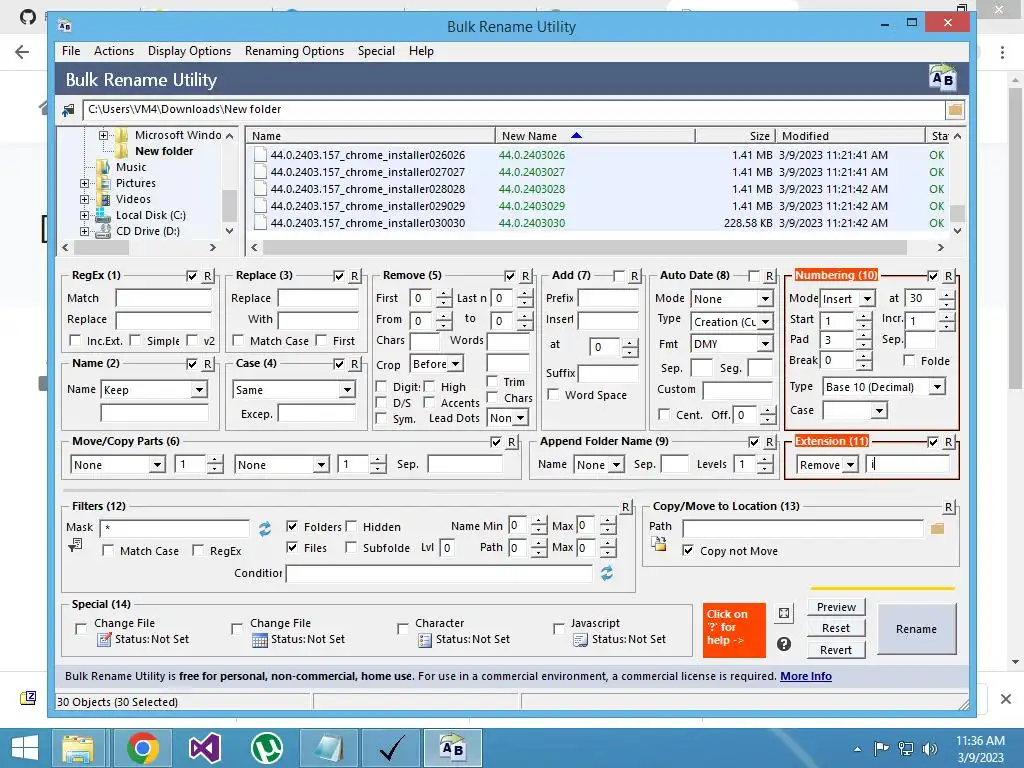Viewport: 1024px width, 768px height.
Task: Open the Special menu
Action: [376, 51]
